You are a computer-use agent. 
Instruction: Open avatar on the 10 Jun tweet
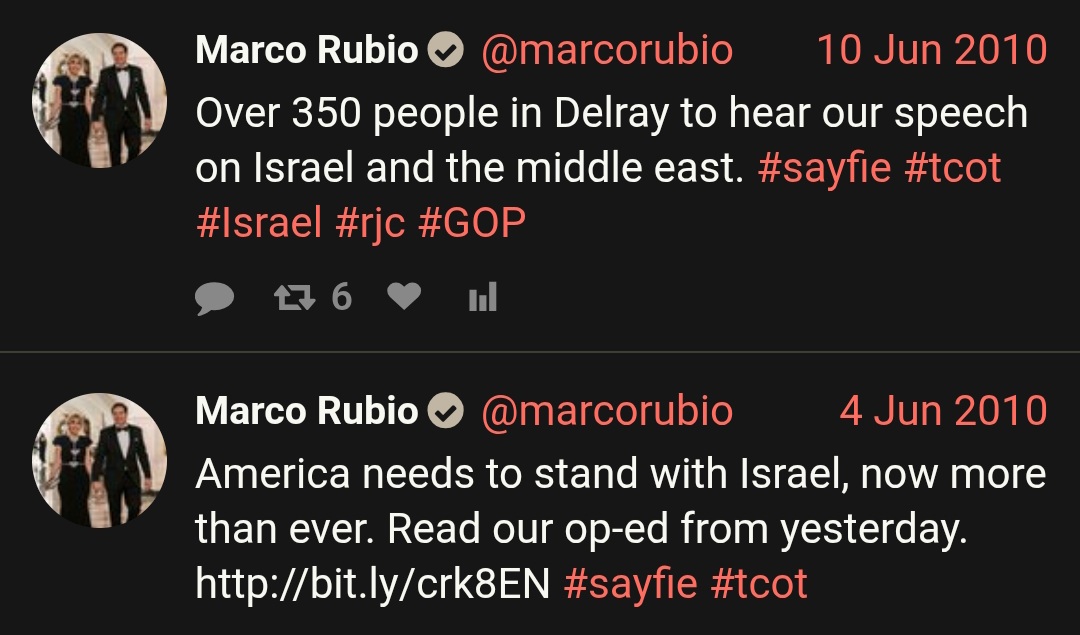(99, 101)
